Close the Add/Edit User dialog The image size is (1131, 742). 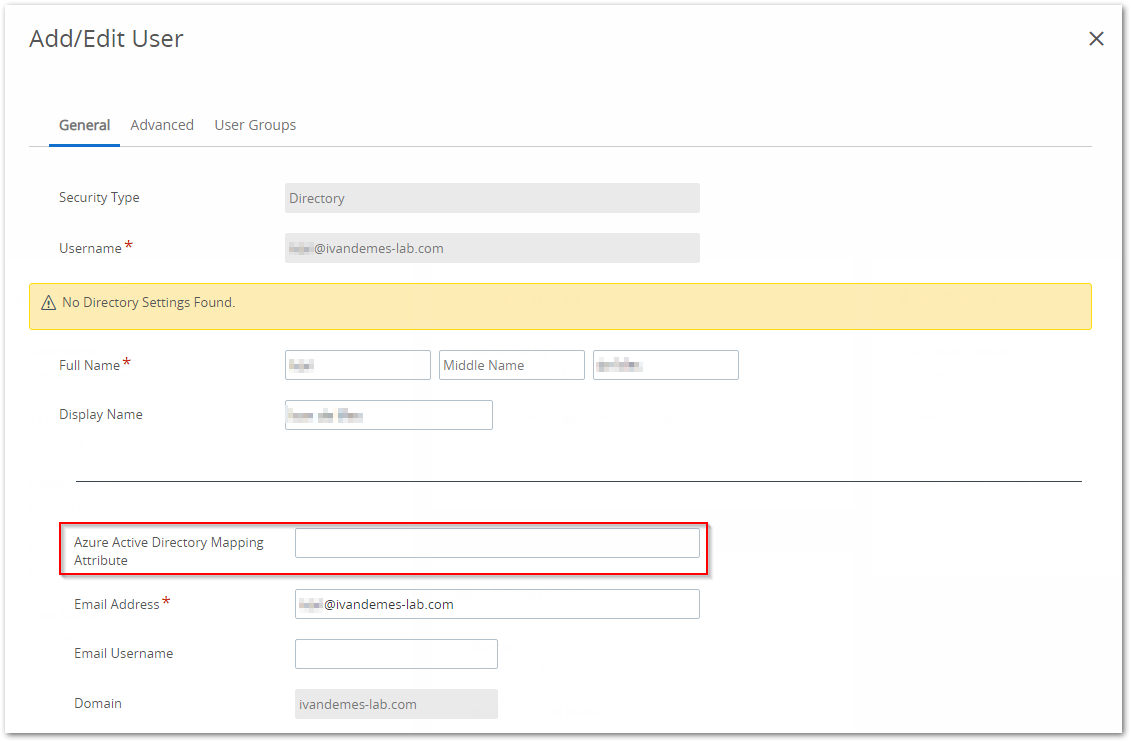[1096, 39]
